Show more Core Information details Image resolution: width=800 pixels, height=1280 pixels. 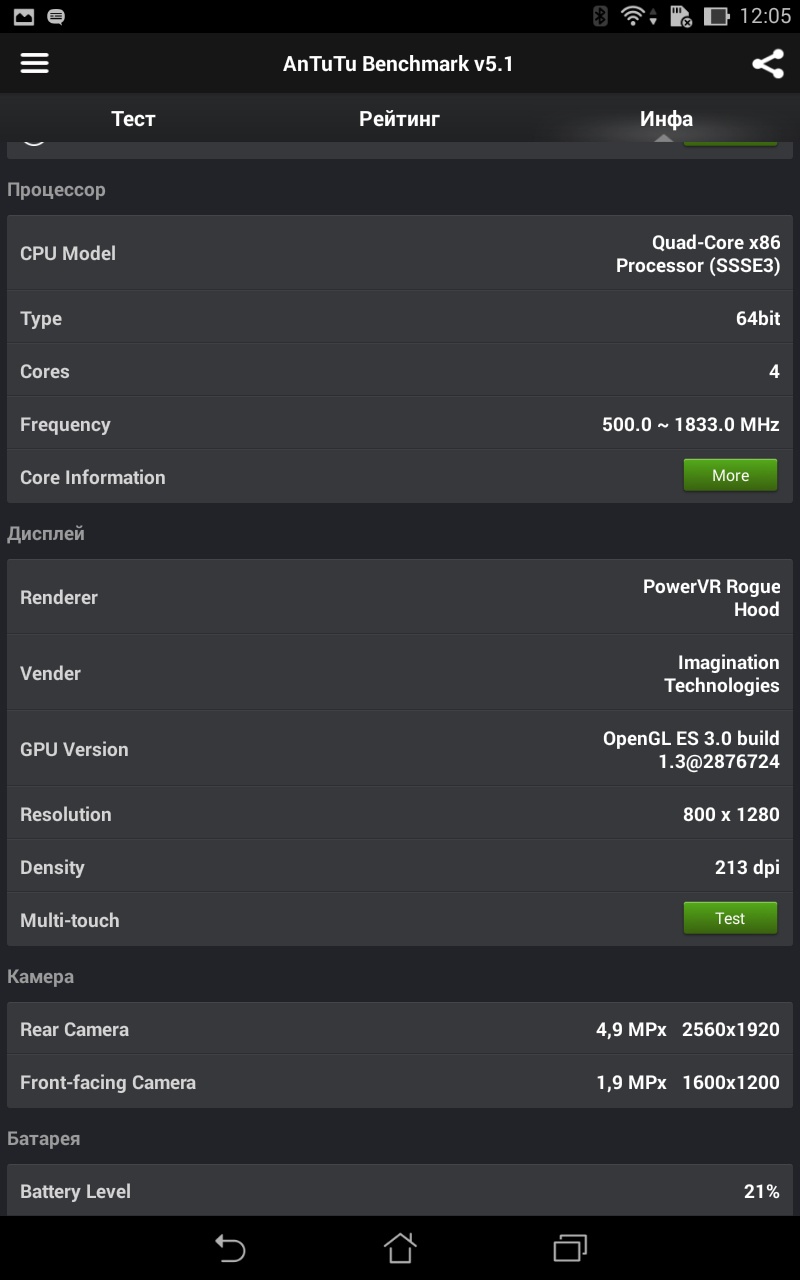730,476
